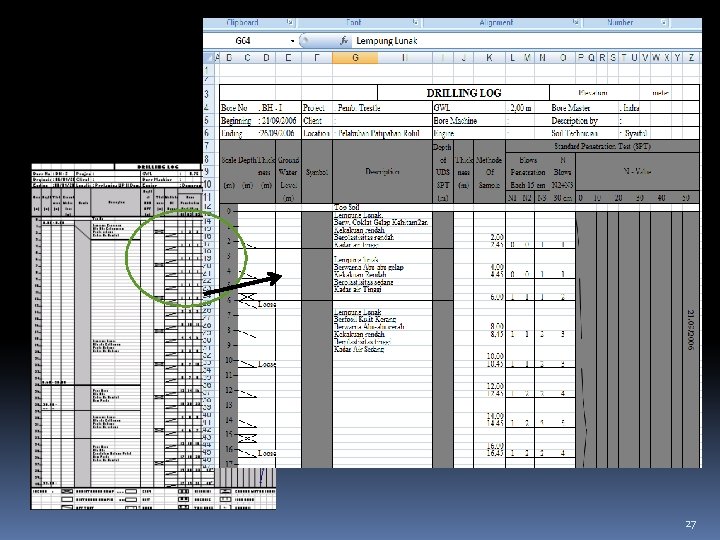Select the Client label cell
The width and height of the screenshot is (720, 540).
[312, 121]
